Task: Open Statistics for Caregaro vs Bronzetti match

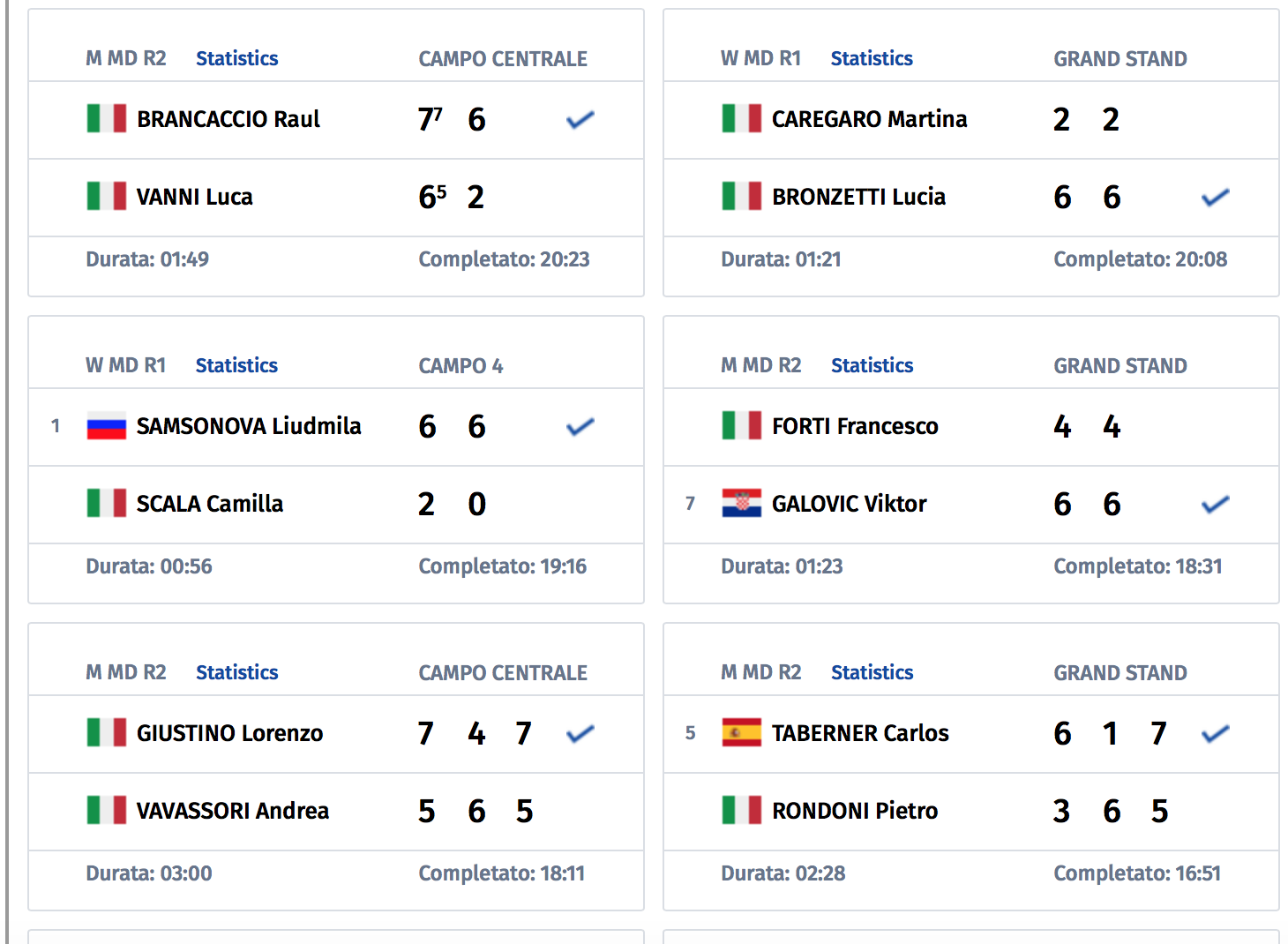Action: [872, 58]
